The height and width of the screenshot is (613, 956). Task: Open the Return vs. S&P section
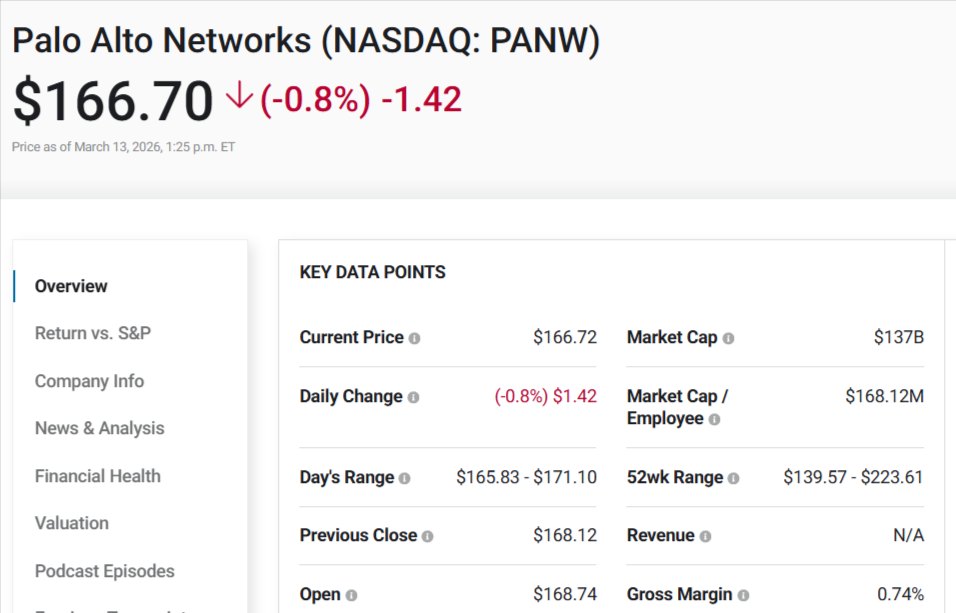[93, 333]
